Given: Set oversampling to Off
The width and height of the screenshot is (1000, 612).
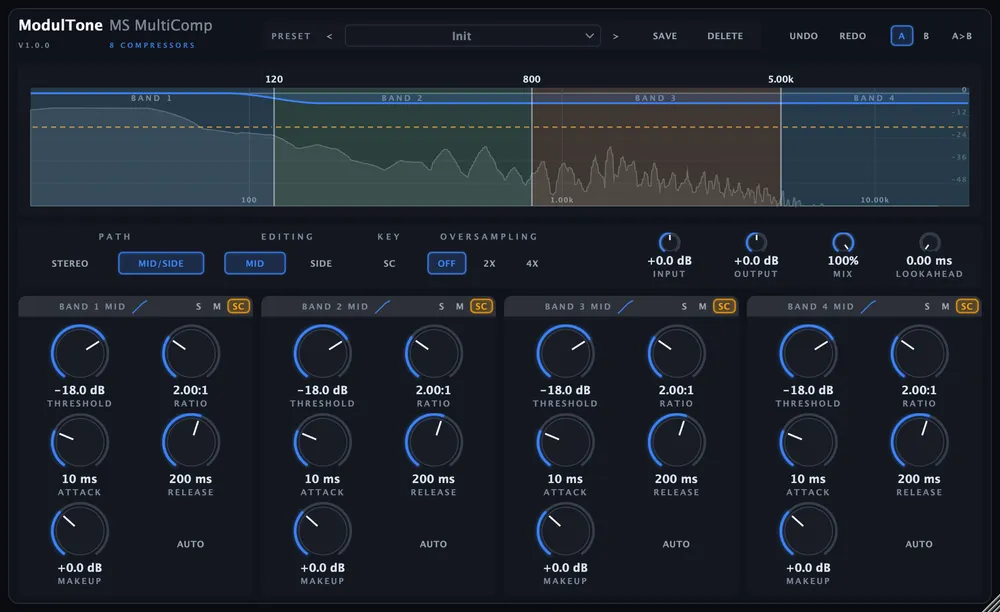Looking at the screenshot, I should click(446, 263).
